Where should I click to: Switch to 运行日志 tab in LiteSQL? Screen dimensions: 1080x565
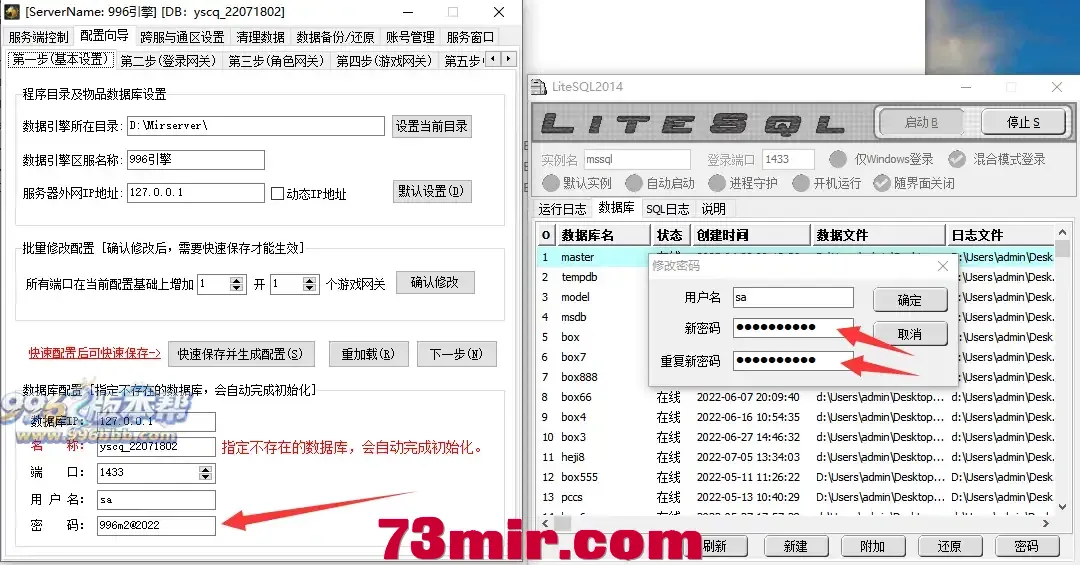pos(563,209)
